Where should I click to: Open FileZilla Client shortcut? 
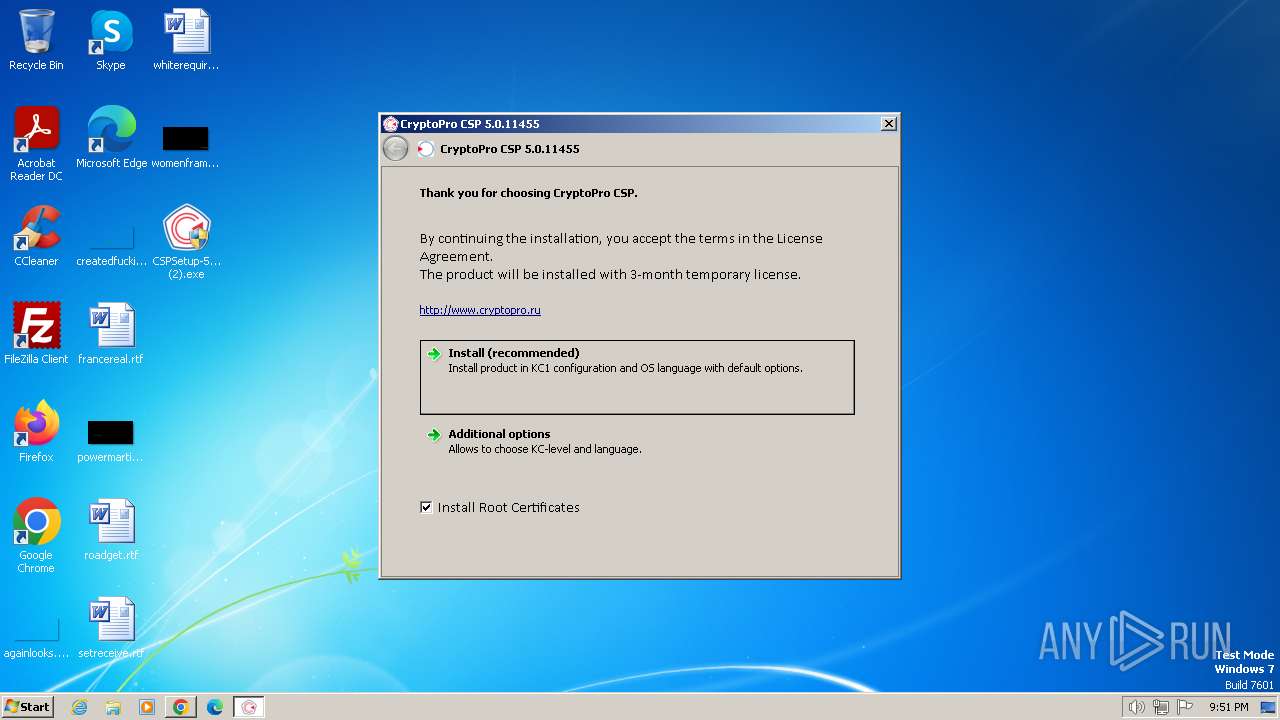tap(36, 334)
